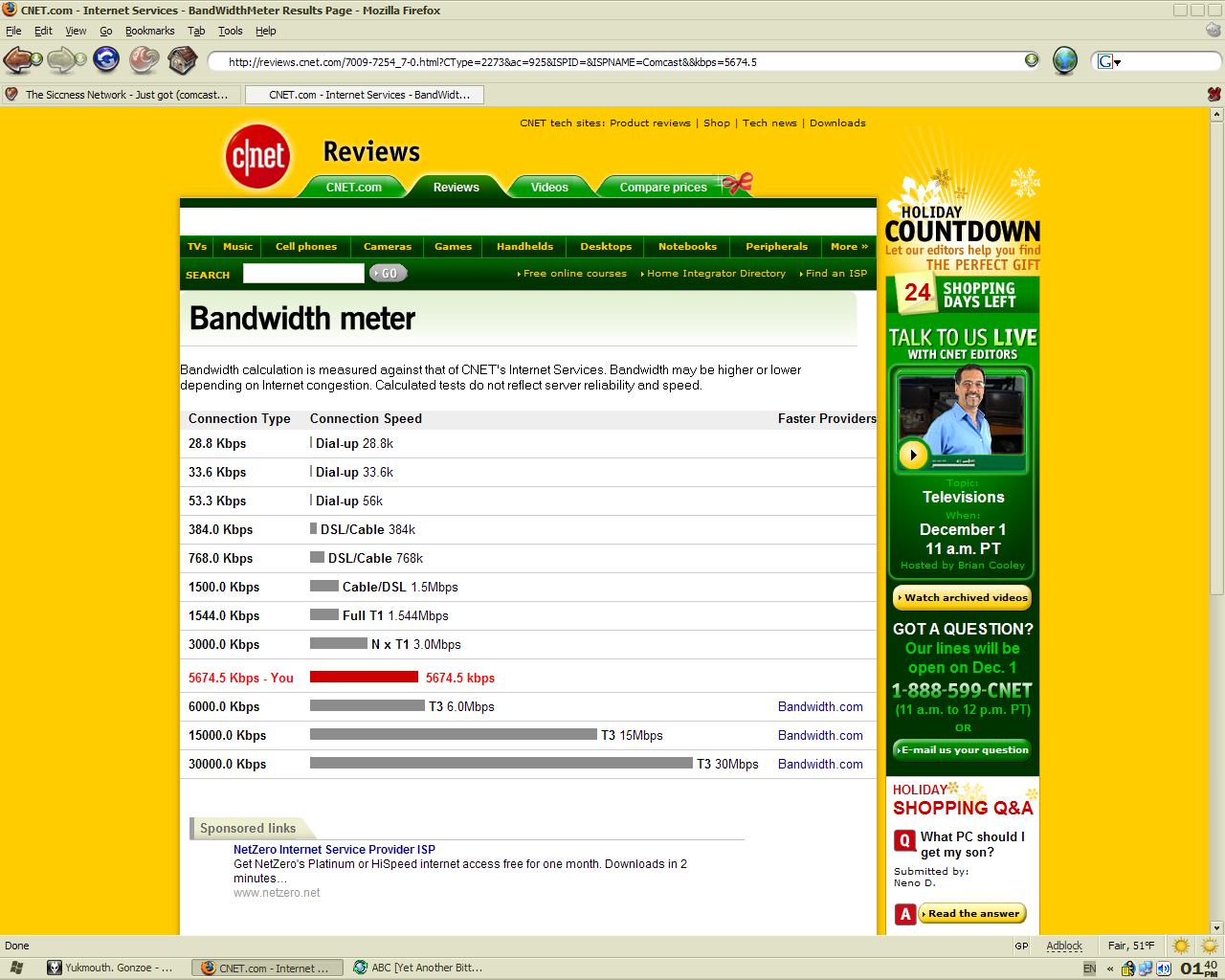
Task: Click the red A answer icon
Action: pyautogui.click(x=905, y=914)
